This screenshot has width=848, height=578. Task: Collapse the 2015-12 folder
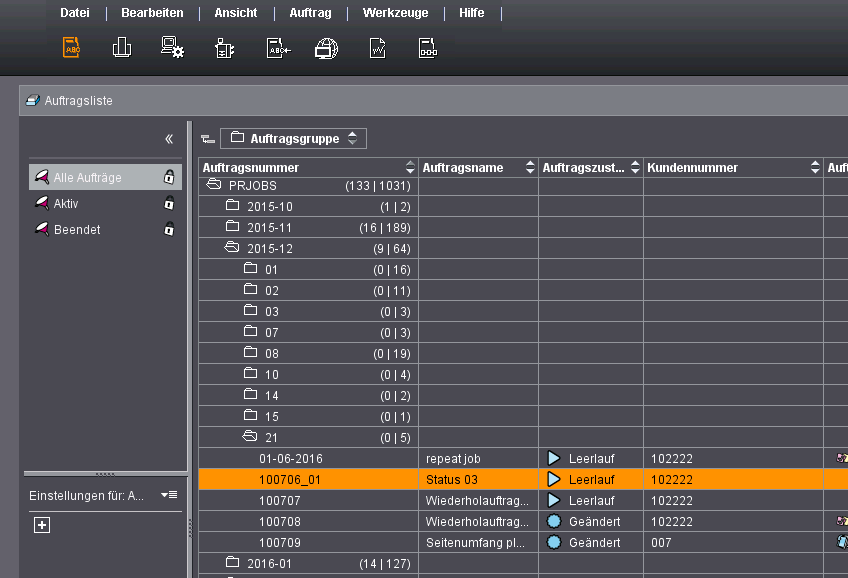click(231, 247)
